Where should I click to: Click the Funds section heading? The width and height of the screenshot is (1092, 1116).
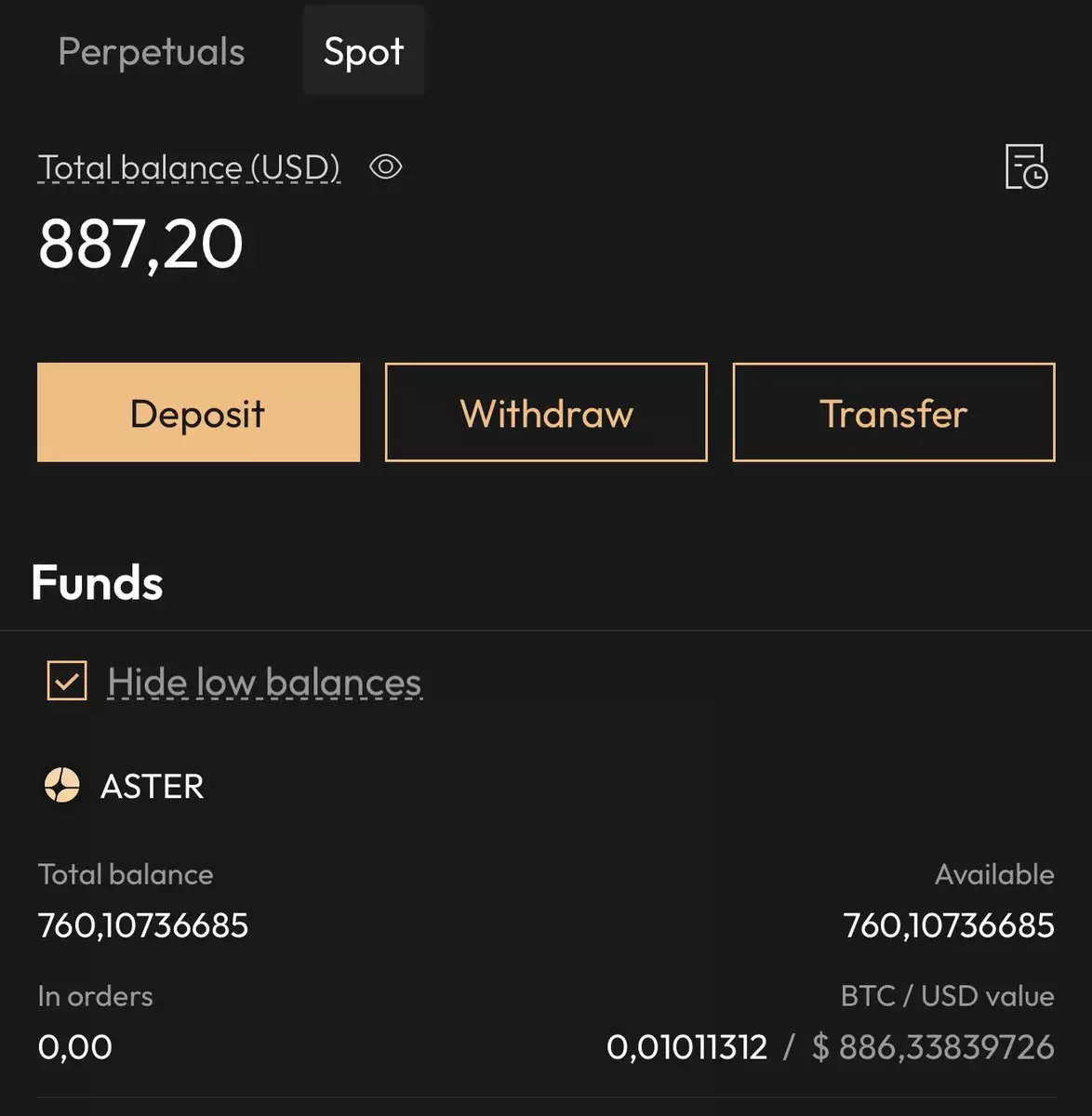[x=98, y=583]
